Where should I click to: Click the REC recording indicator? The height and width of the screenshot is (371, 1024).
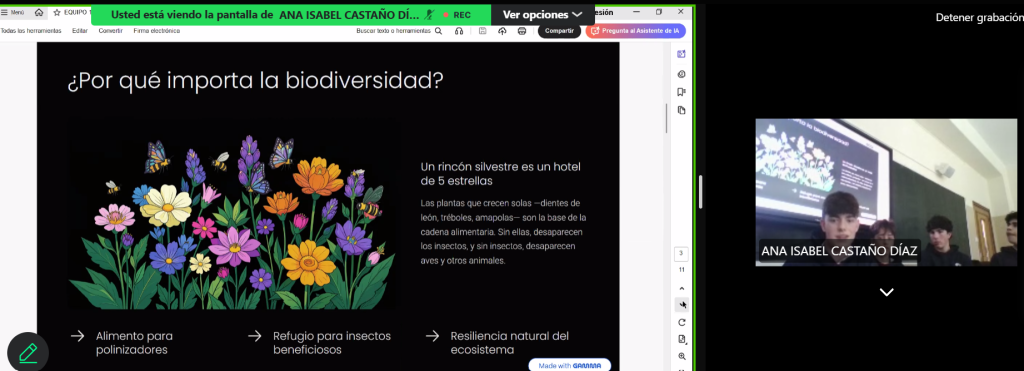[457, 14]
